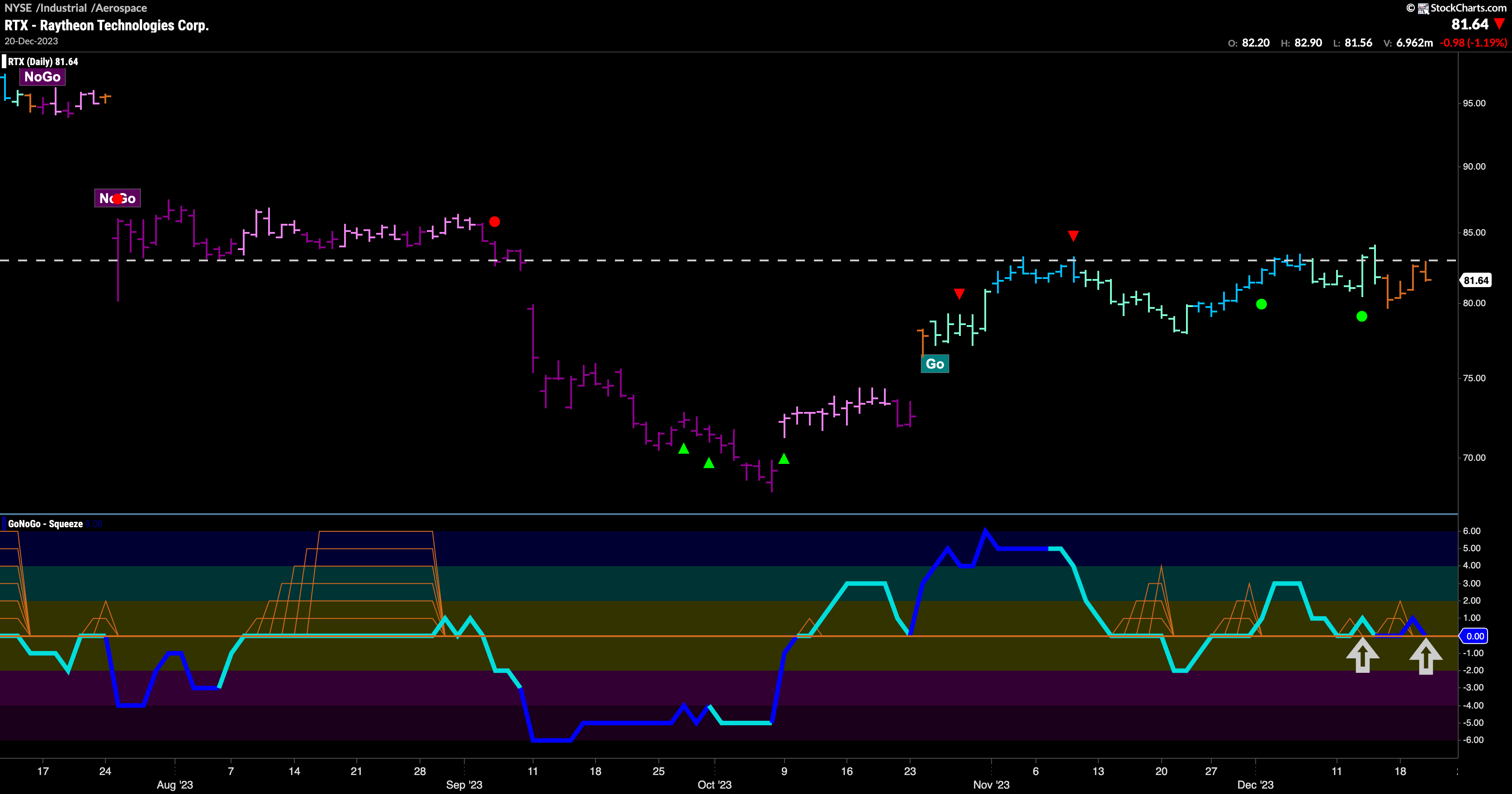Click the NYSE /Industrial /Aerospace text
This screenshot has width=1512, height=794.
click(x=76, y=8)
